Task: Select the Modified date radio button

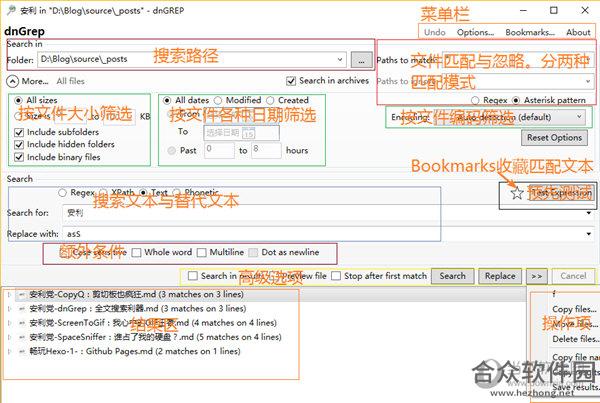Action: click(x=218, y=100)
